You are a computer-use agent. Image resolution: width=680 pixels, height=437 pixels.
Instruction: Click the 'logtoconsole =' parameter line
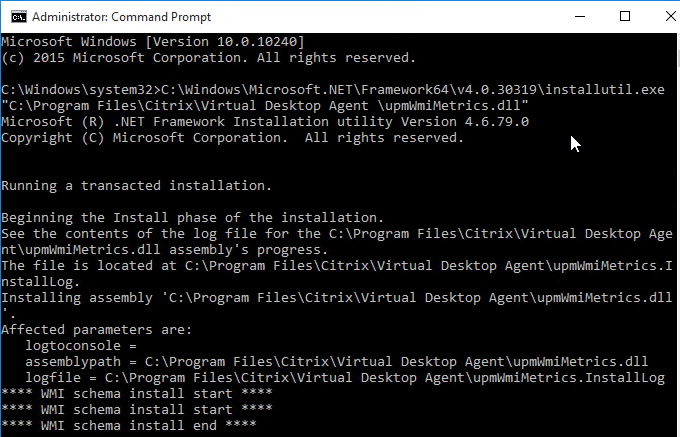(81, 346)
